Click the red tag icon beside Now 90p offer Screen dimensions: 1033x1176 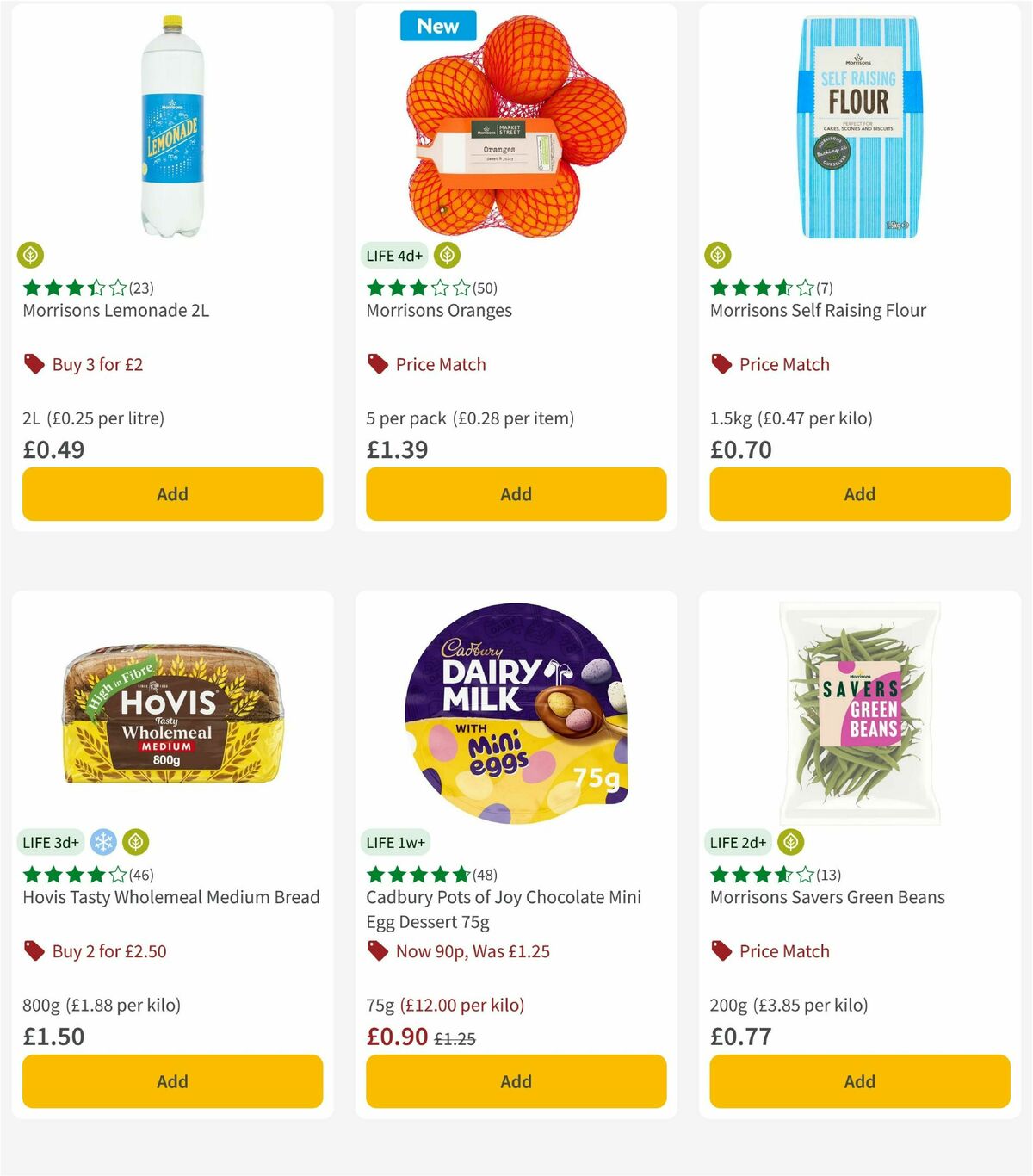377,951
